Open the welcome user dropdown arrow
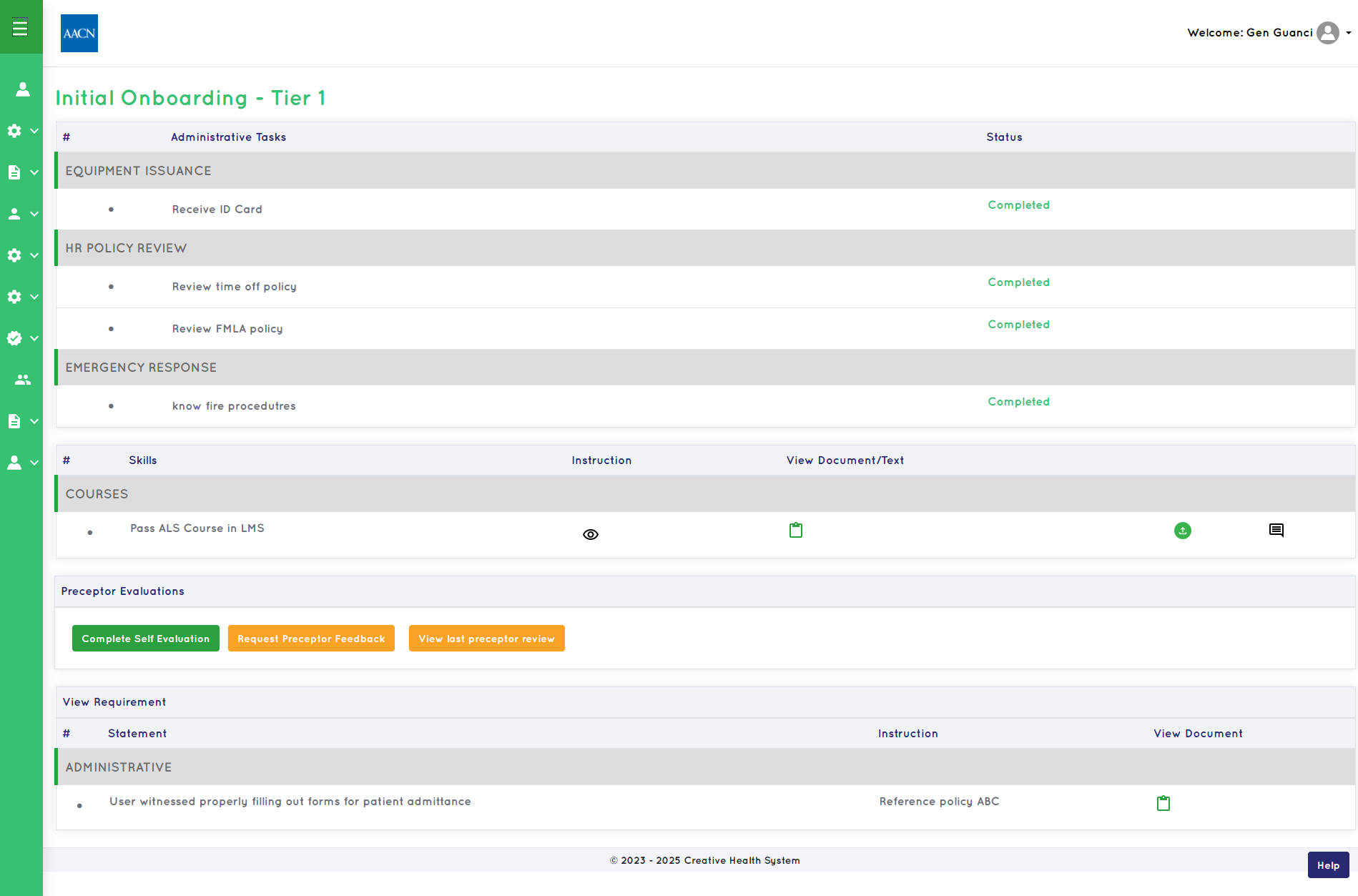 click(x=1349, y=33)
